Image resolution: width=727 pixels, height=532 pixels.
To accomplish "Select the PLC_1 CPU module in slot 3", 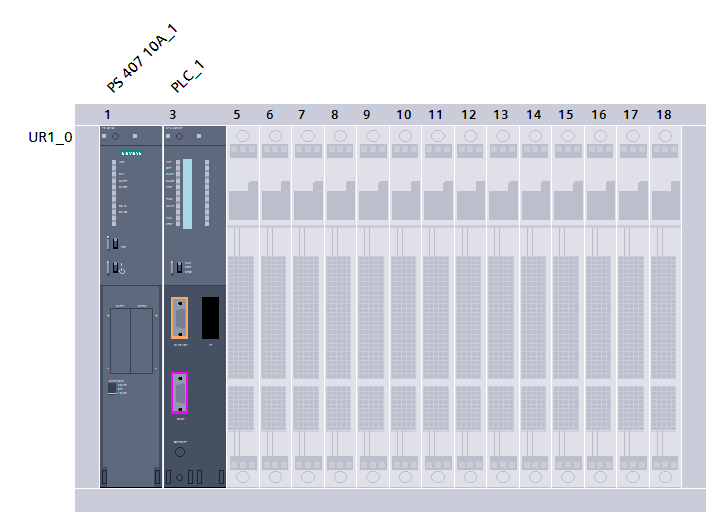I will pyautogui.click(x=195, y=307).
